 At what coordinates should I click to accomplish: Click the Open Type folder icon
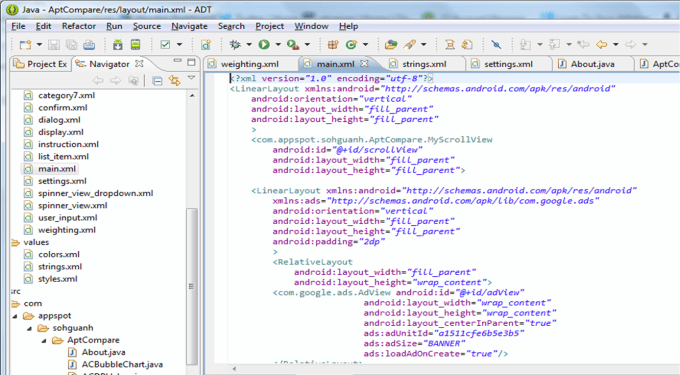(391, 45)
